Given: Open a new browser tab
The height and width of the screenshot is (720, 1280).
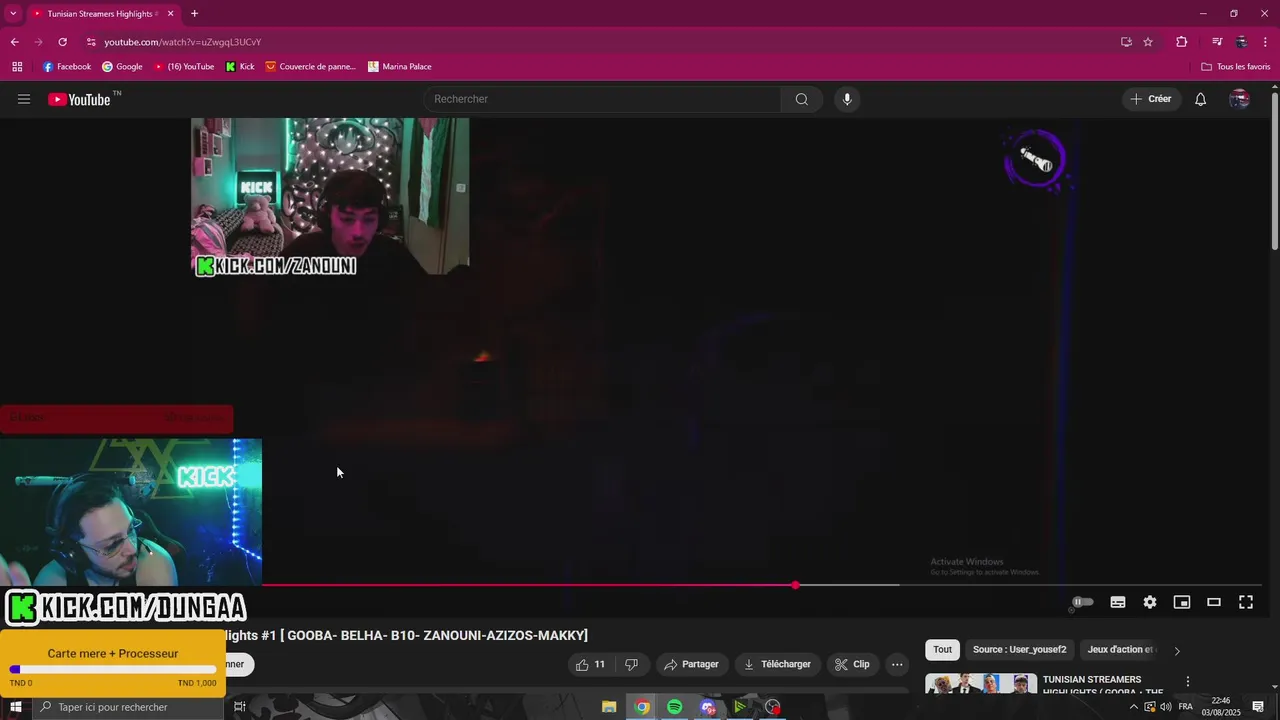Looking at the screenshot, I should point(194,14).
